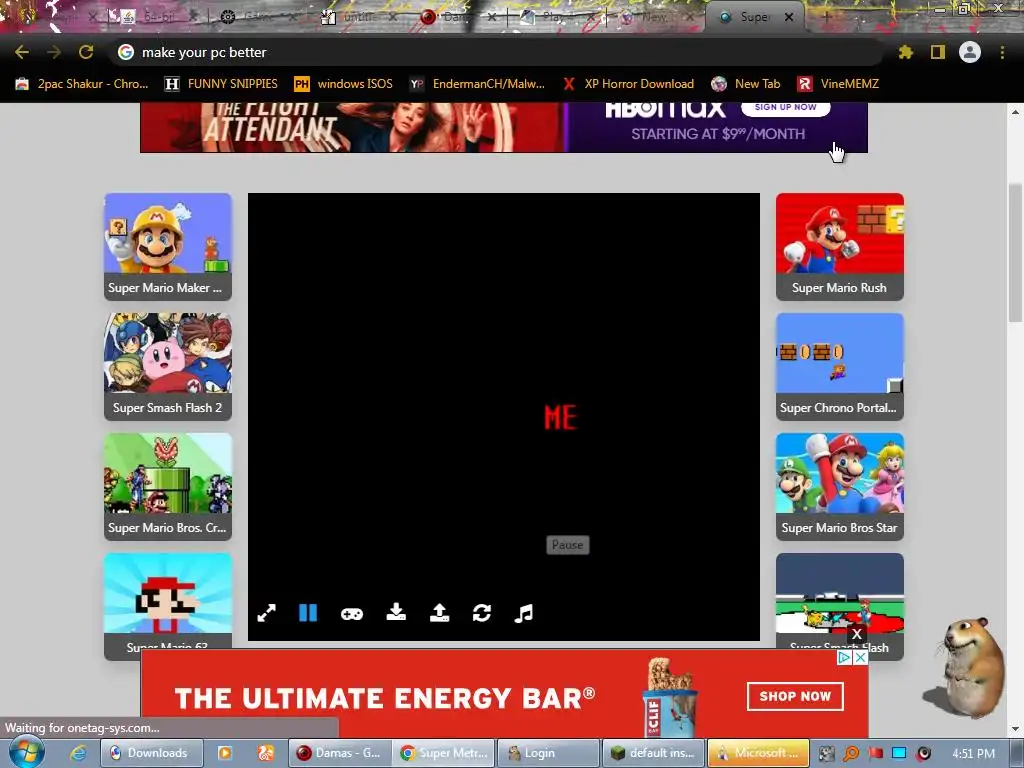Image resolution: width=1024 pixels, height=768 pixels.
Task: Click the orange magnifier tray icon
Action: point(851,754)
